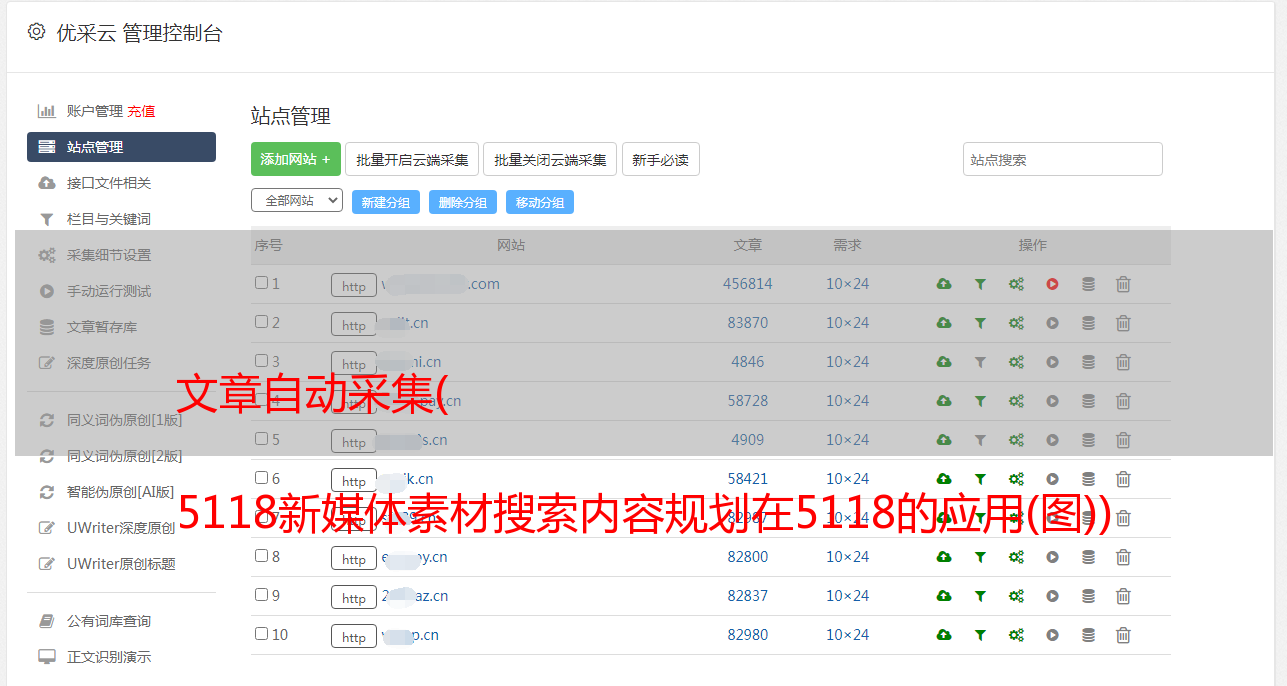Click the red 充值 link
Image resolution: width=1287 pixels, height=686 pixels.
coord(141,111)
